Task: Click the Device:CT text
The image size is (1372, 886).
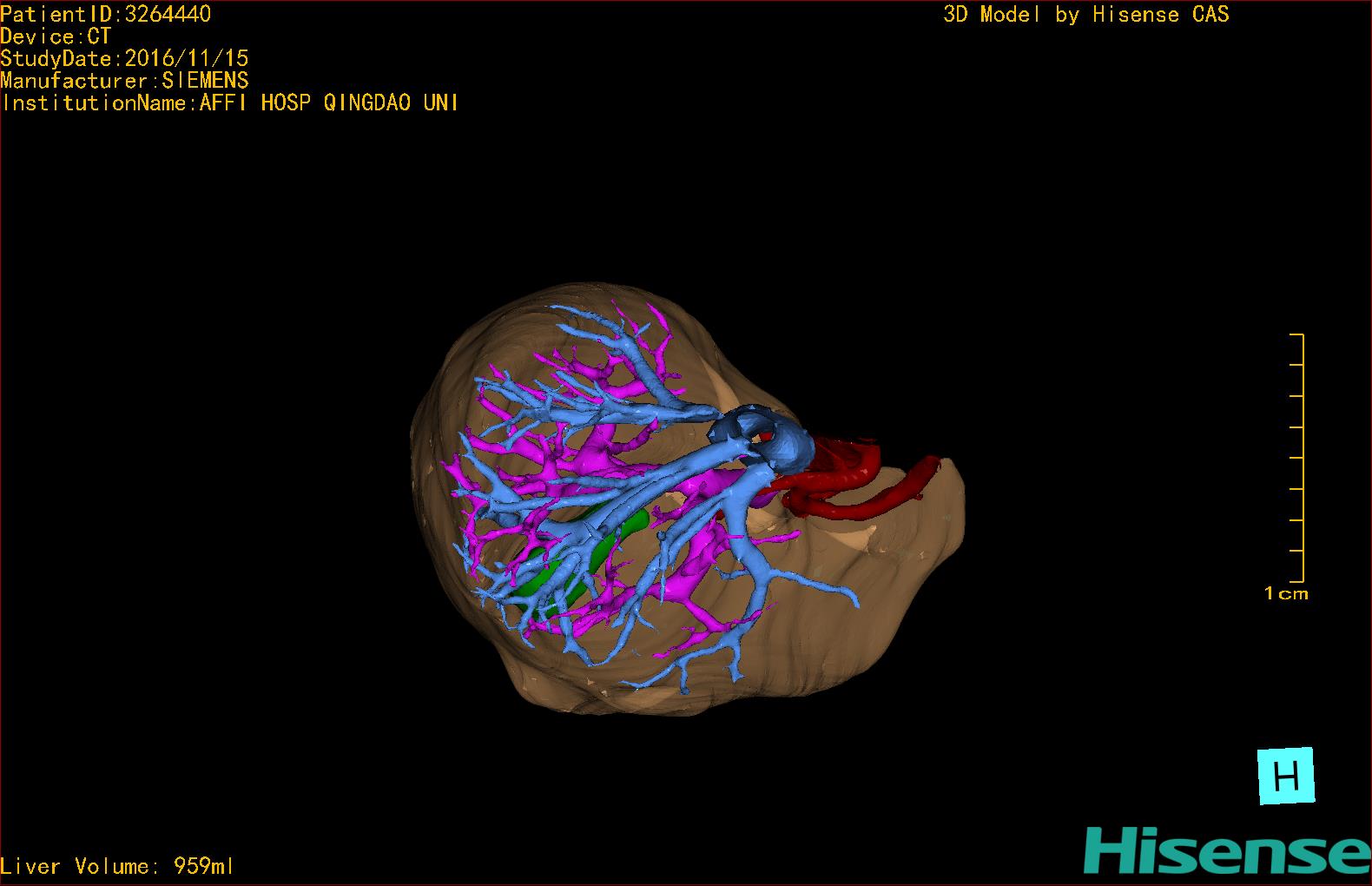Action: tap(56, 36)
